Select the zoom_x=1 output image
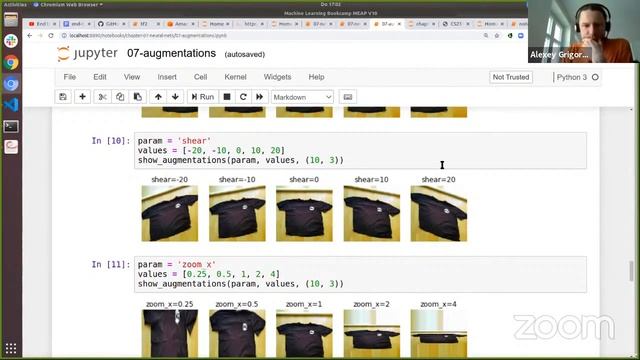 (x=304, y=334)
